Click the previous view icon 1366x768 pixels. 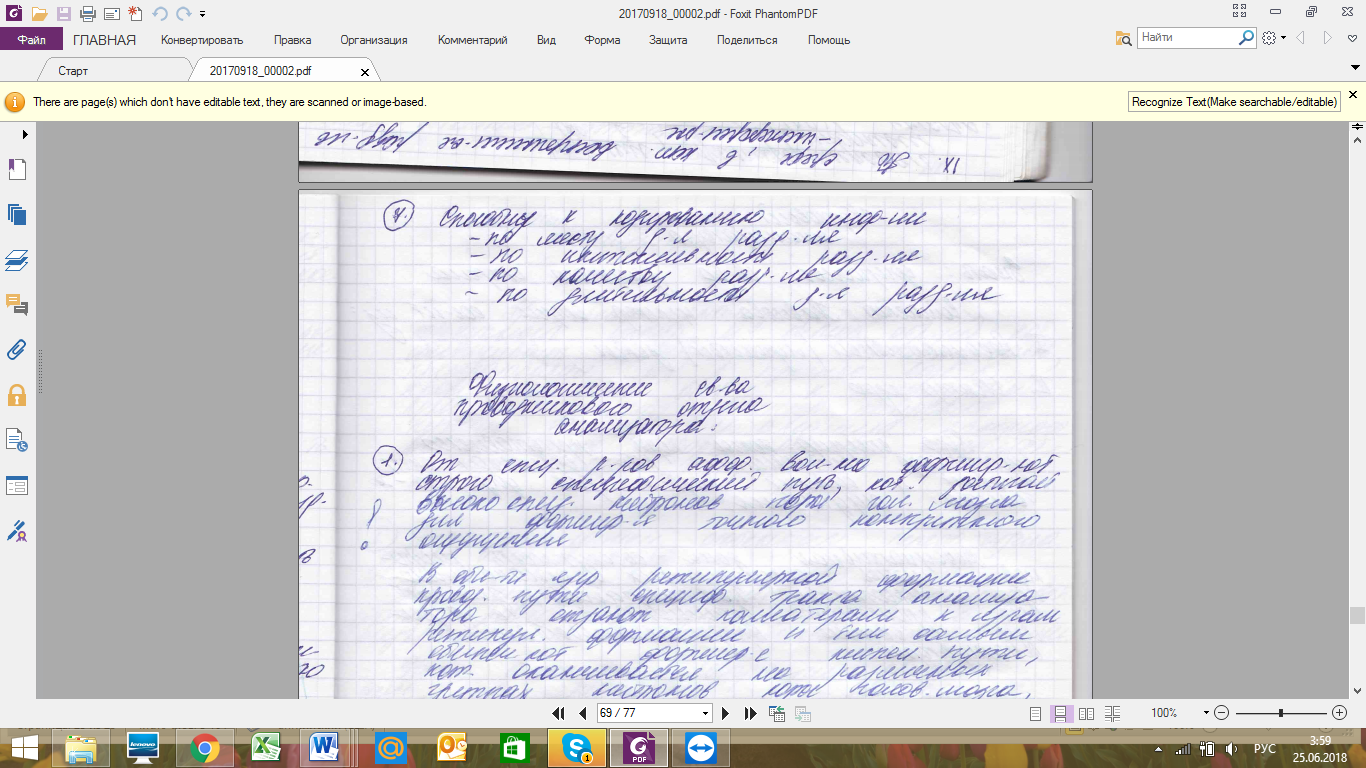[777, 713]
